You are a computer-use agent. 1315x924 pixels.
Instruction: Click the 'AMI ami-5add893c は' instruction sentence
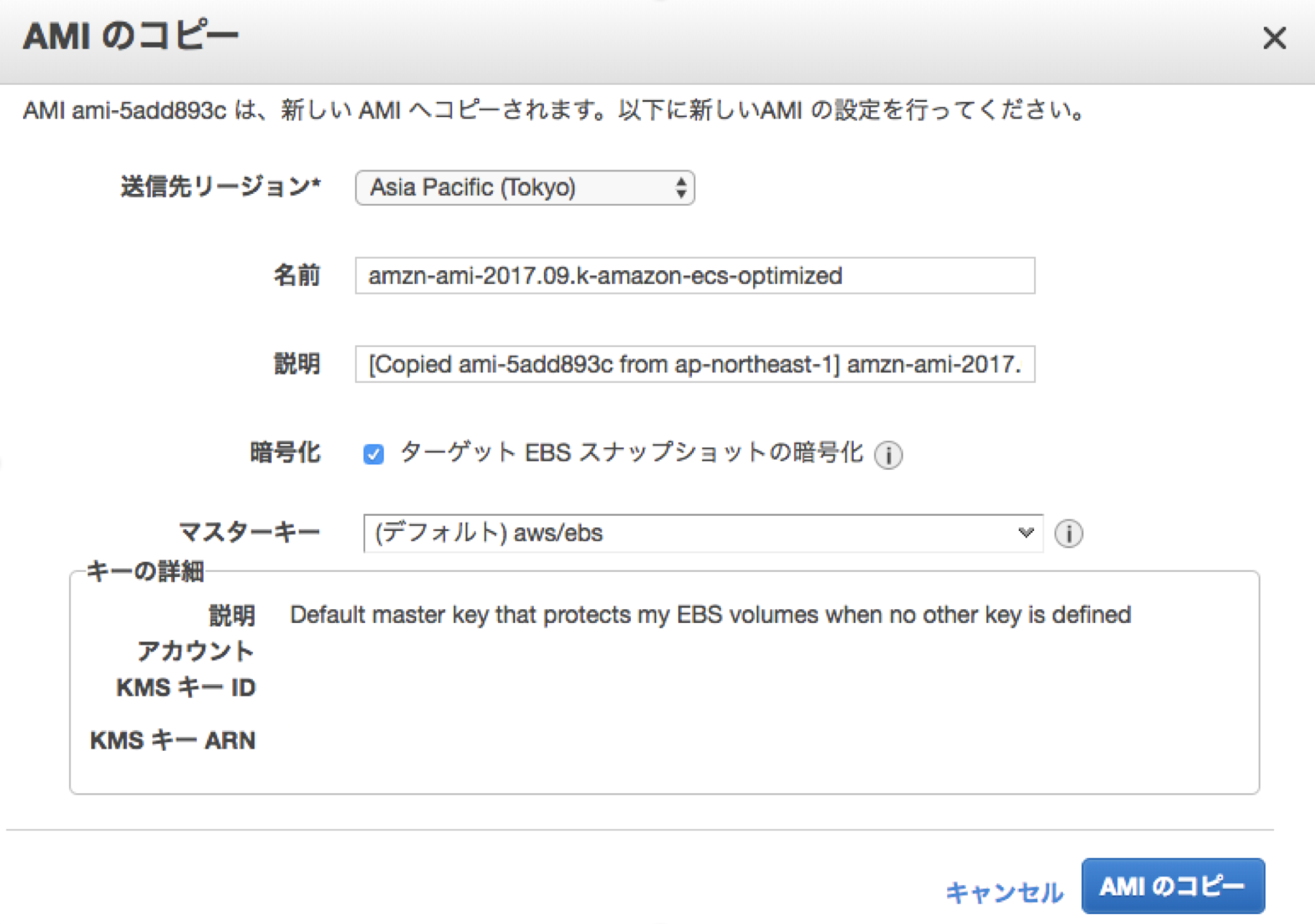click(x=553, y=111)
